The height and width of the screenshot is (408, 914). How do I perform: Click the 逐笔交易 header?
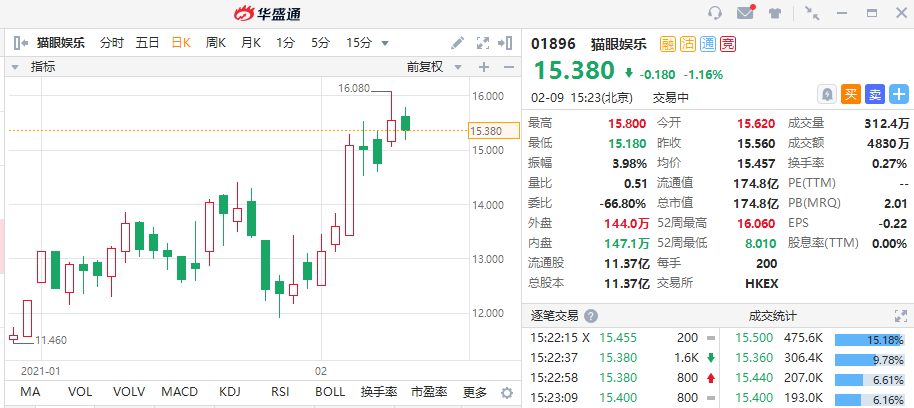(x=554, y=316)
